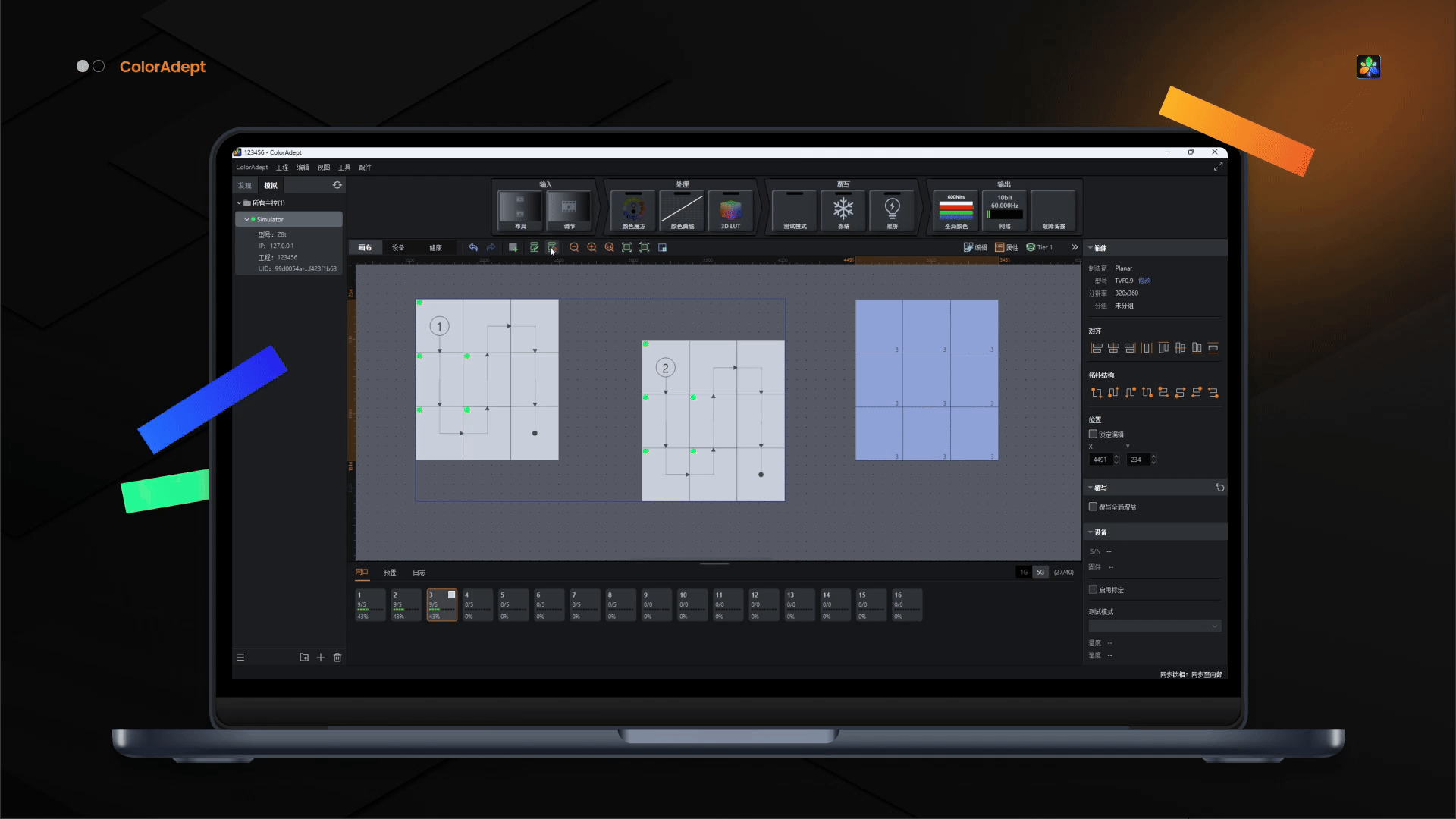Open the 工具 menu

click(x=344, y=167)
